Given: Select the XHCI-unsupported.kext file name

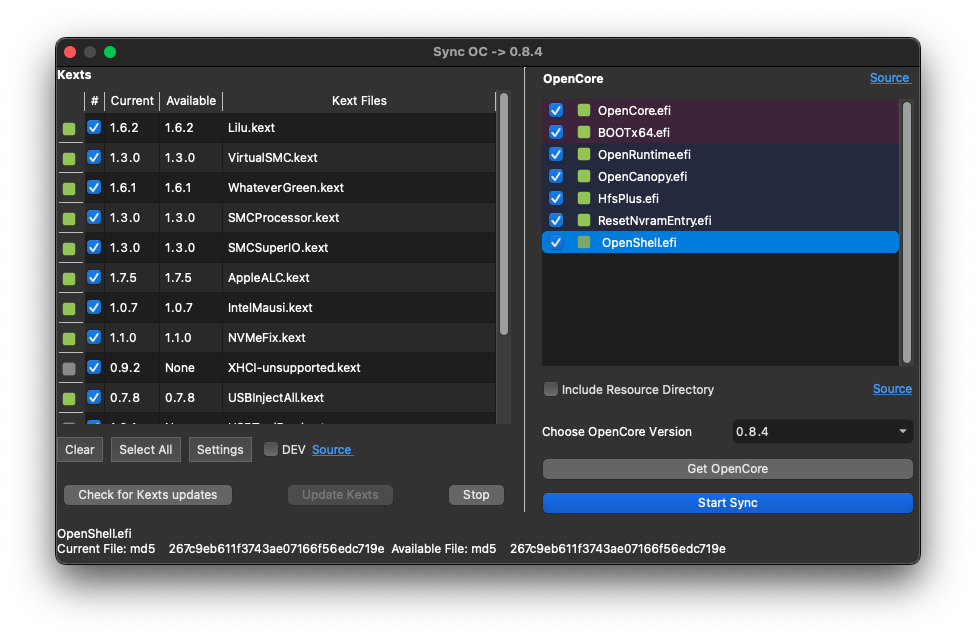Looking at the screenshot, I should [x=294, y=368].
